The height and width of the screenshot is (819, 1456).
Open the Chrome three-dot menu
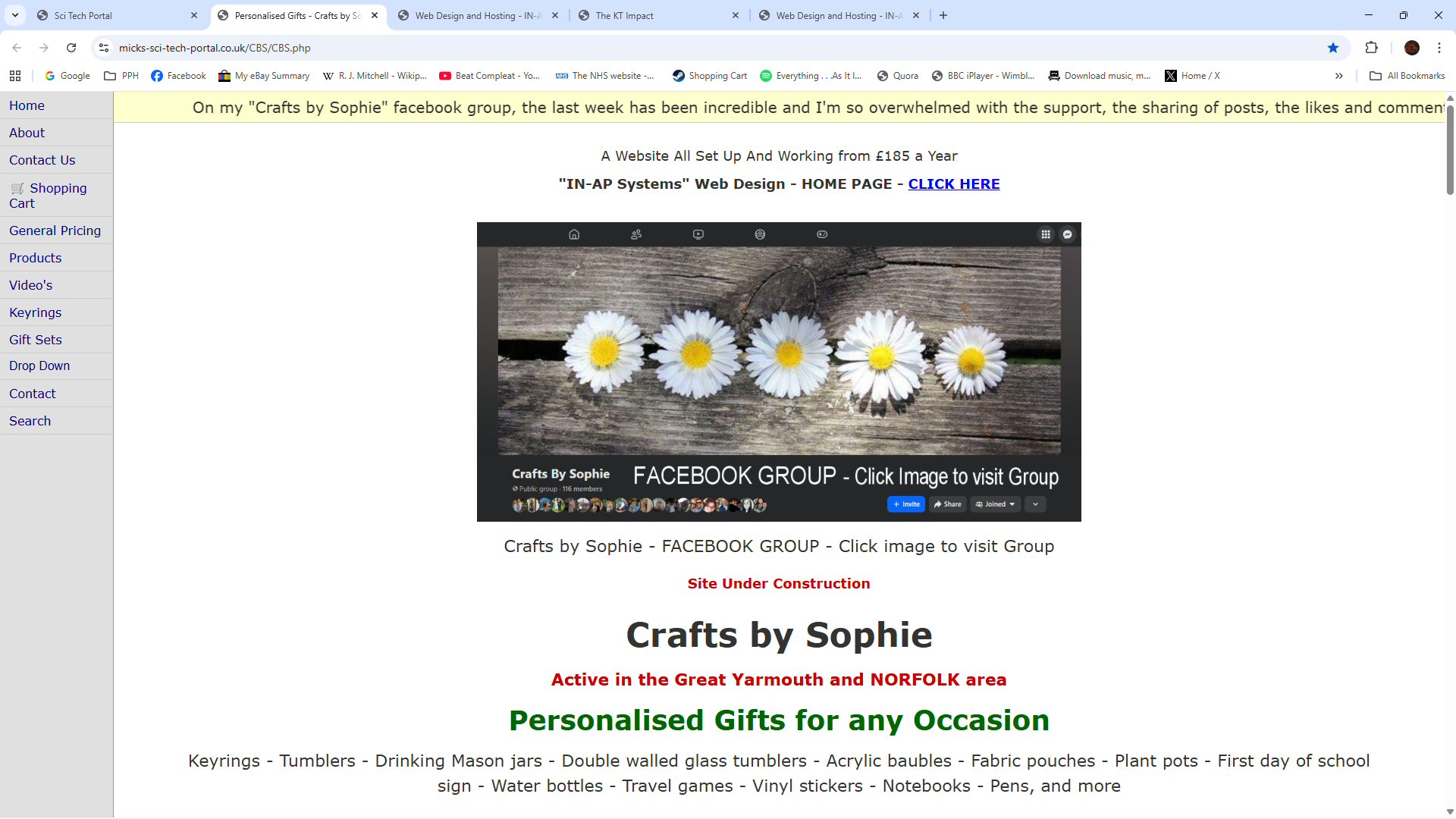click(x=1439, y=48)
